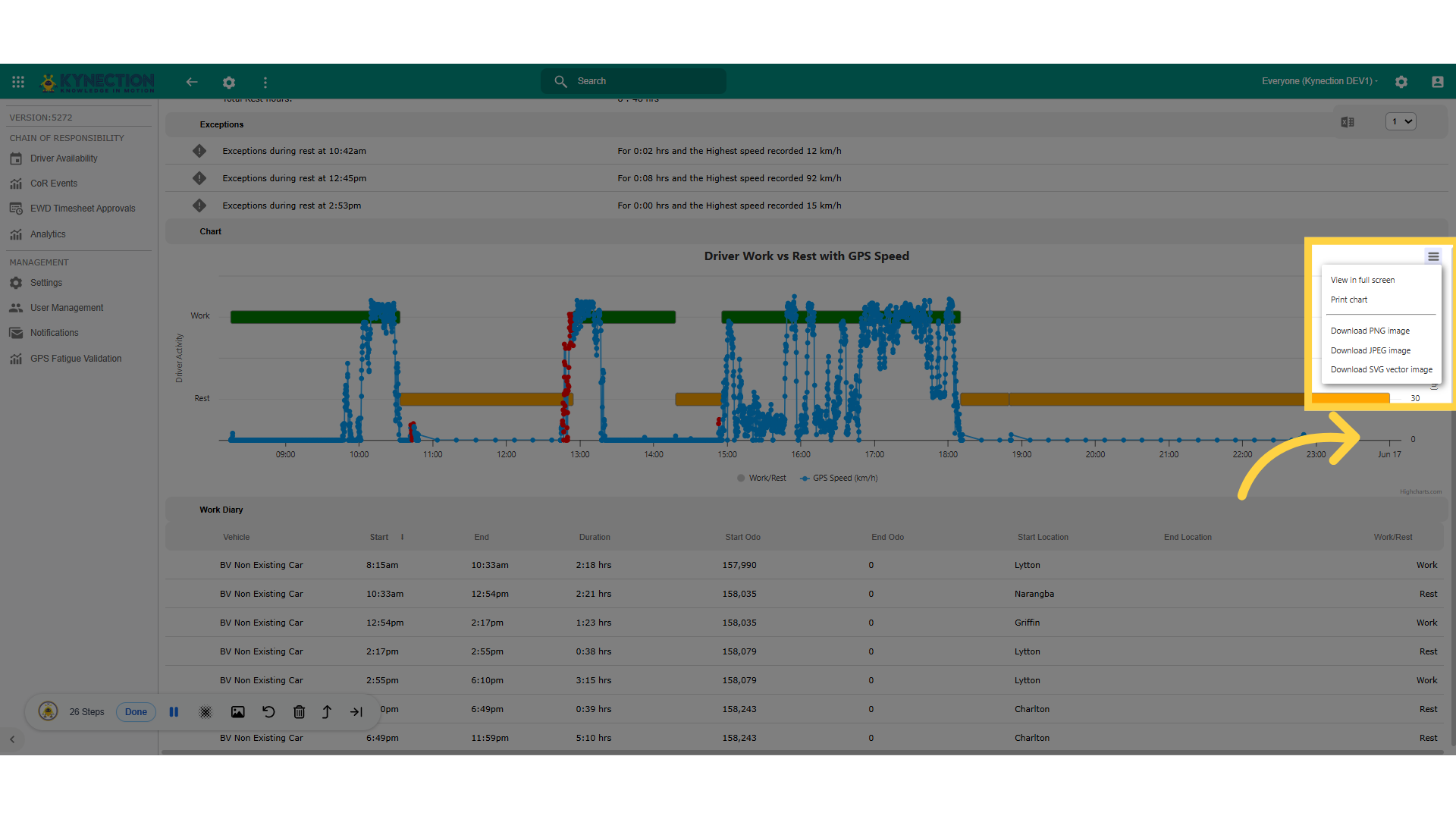Open the apps grid launcher icon
This screenshot has height=819, width=1456.
point(18,82)
